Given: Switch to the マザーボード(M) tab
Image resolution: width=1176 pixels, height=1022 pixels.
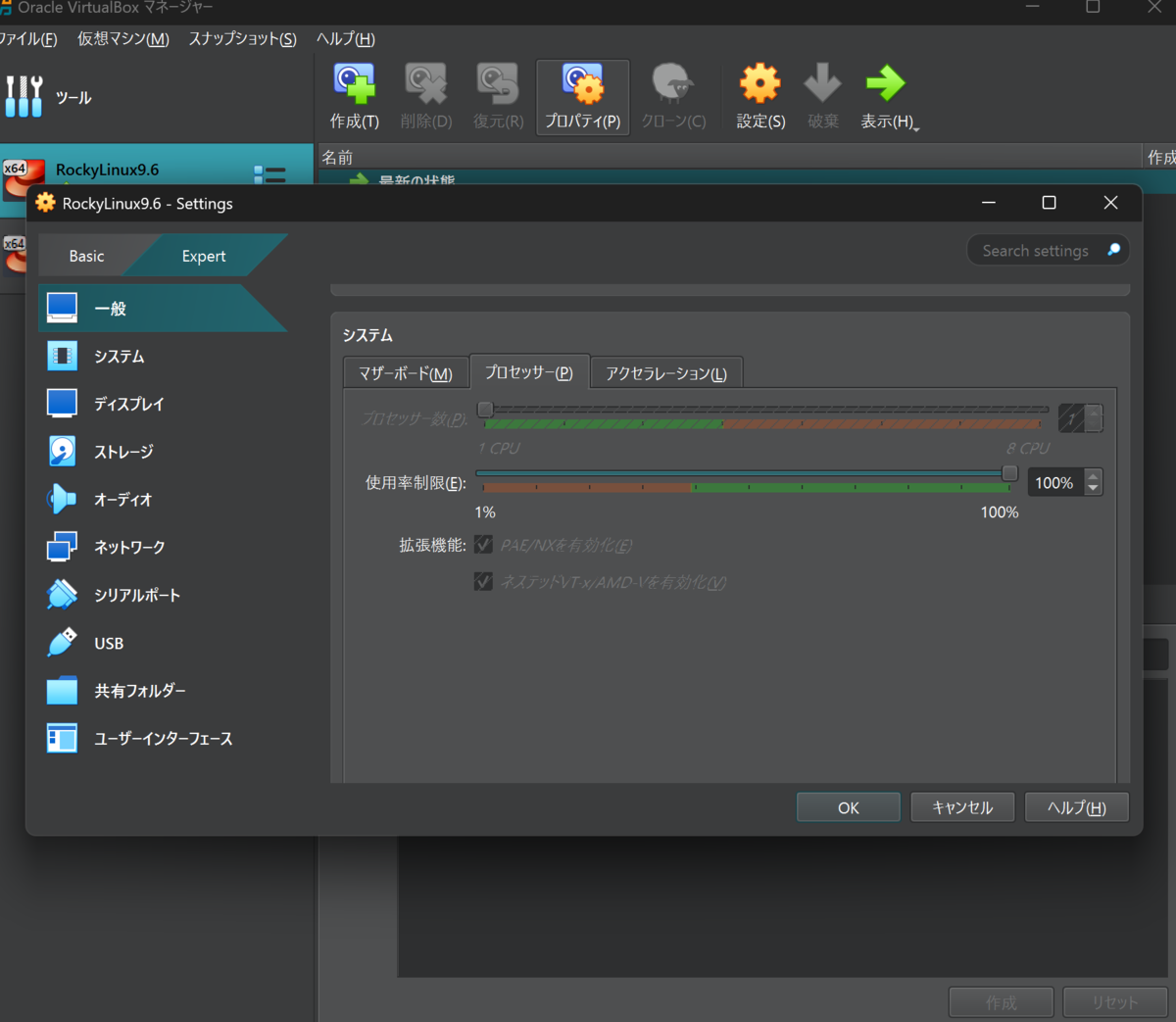Looking at the screenshot, I should coord(406,373).
